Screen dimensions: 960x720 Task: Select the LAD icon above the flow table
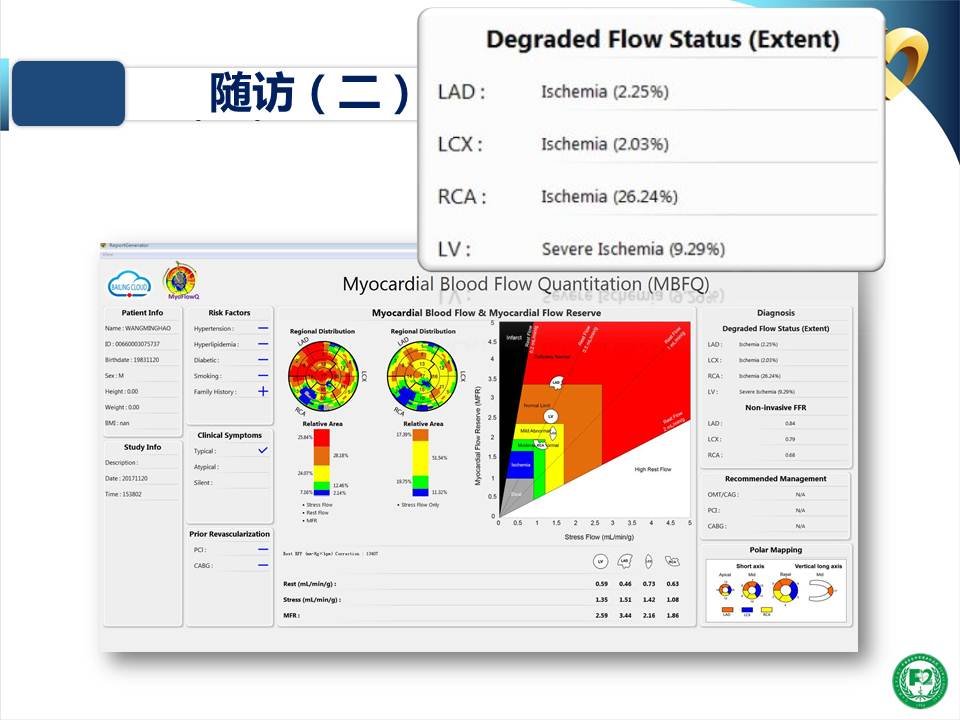tap(624, 561)
